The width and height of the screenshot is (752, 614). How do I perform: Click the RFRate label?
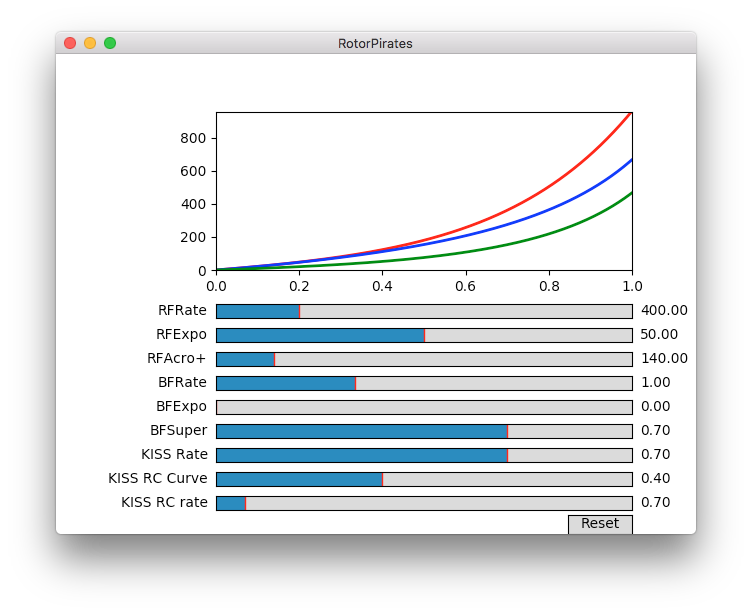click(x=182, y=310)
